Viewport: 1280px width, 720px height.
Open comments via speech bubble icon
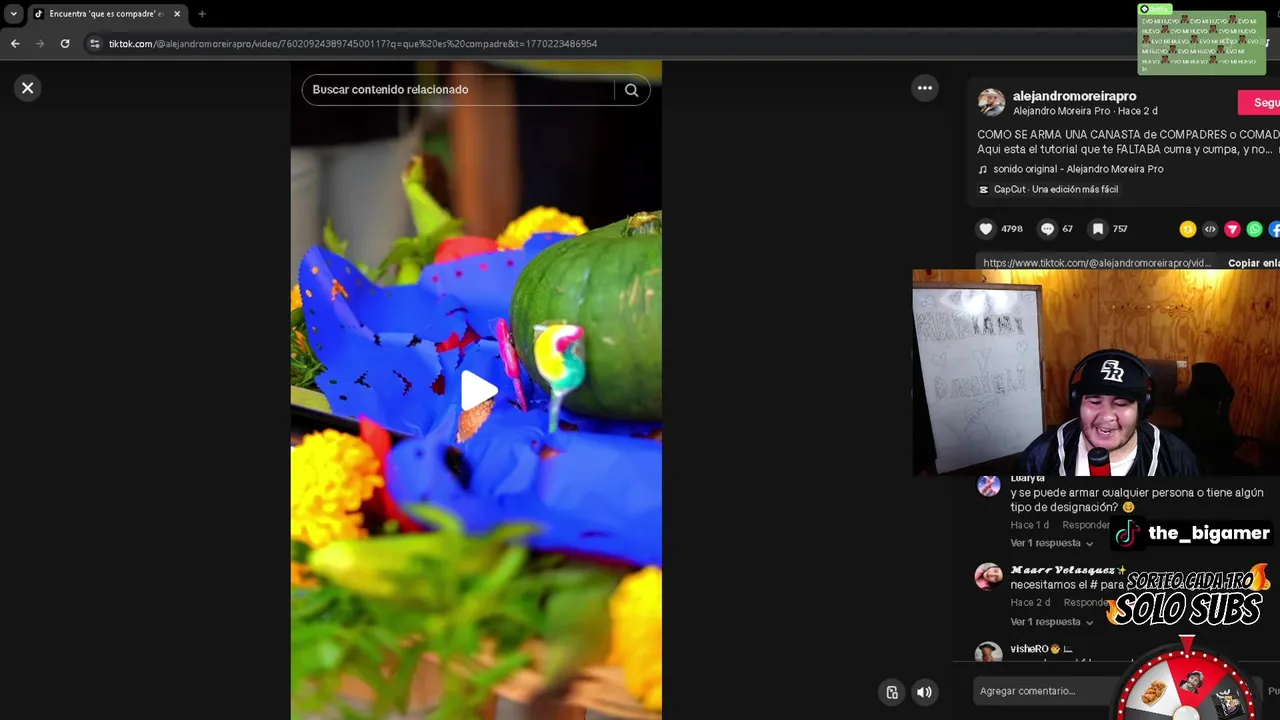tap(1047, 229)
